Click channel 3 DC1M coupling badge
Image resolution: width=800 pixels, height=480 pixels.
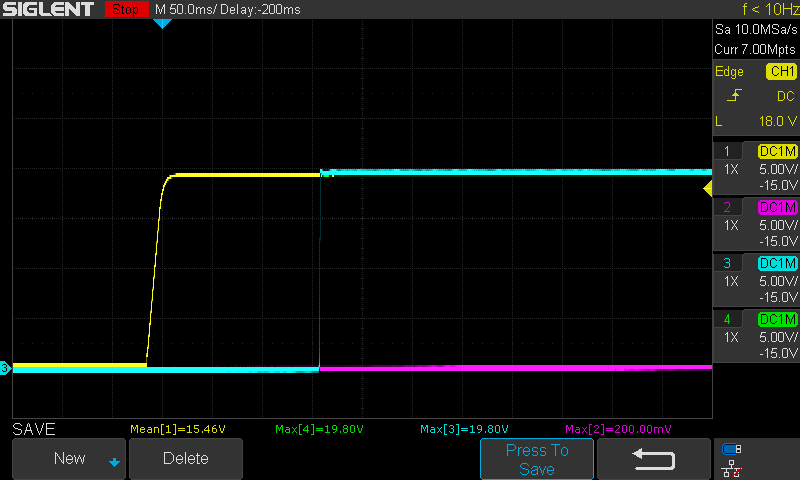pyautogui.click(x=778, y=263)
